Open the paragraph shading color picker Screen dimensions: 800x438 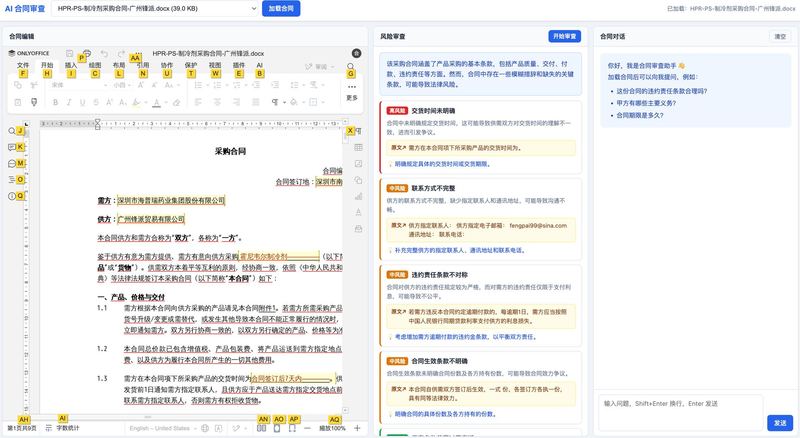click(x=293, y=102)
